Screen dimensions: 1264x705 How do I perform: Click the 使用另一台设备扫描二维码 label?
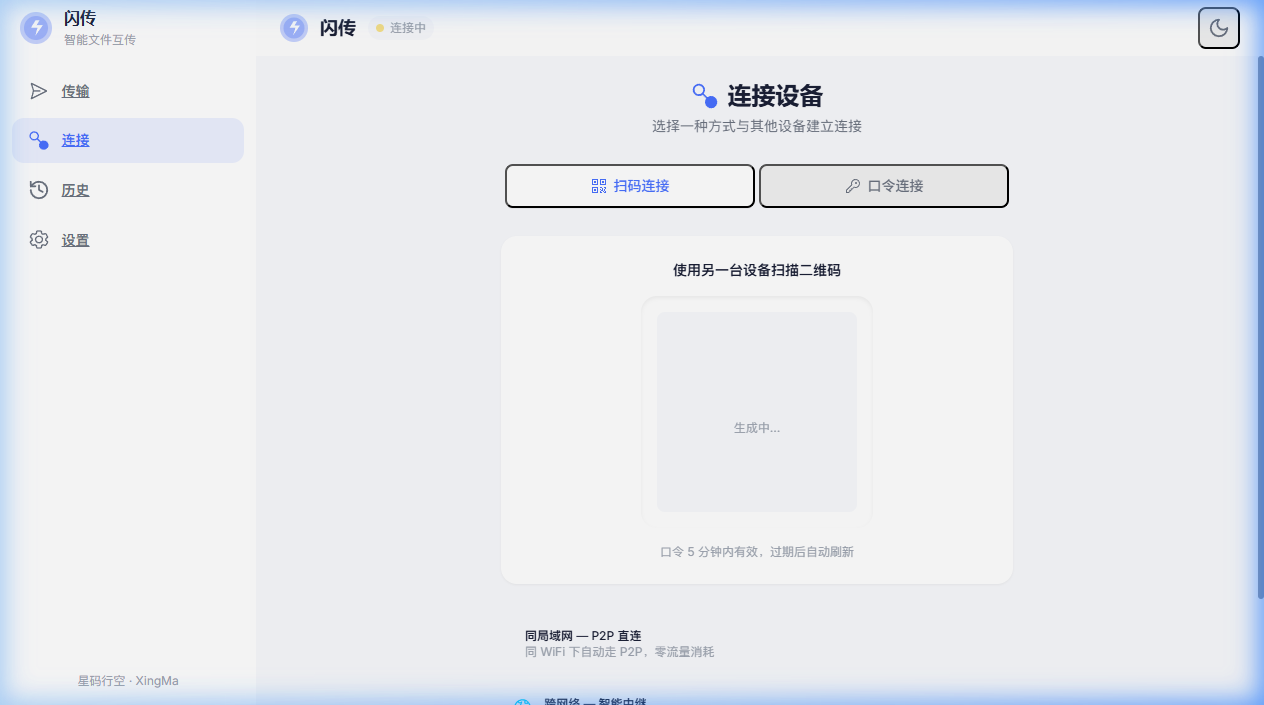tap(757, 270)
